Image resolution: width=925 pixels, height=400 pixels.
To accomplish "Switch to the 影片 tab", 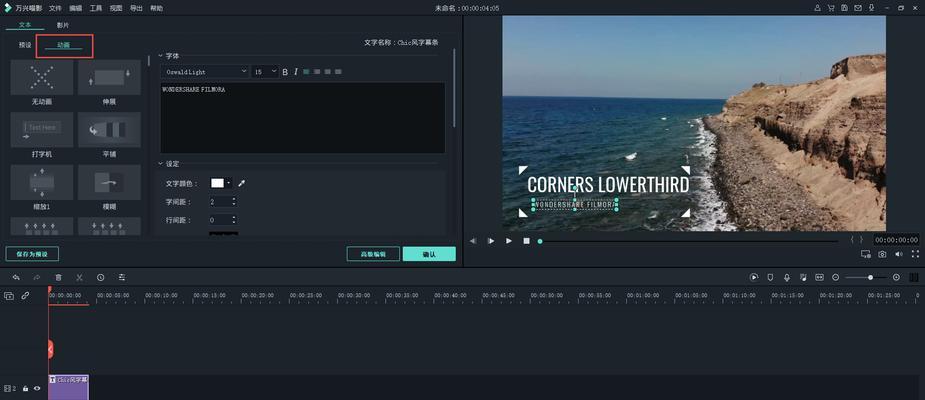I will (x=63, y=25).
